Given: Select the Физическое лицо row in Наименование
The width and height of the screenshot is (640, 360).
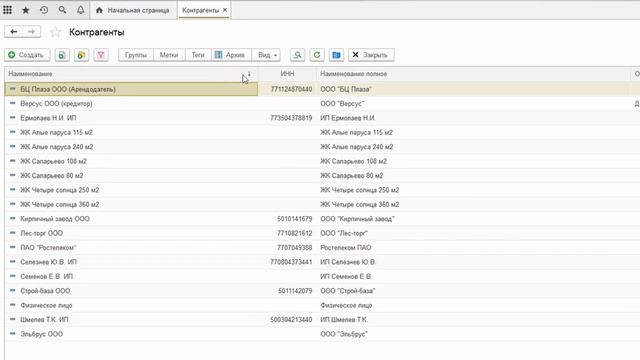Looking at the screenshot, I should pos(131,305).
